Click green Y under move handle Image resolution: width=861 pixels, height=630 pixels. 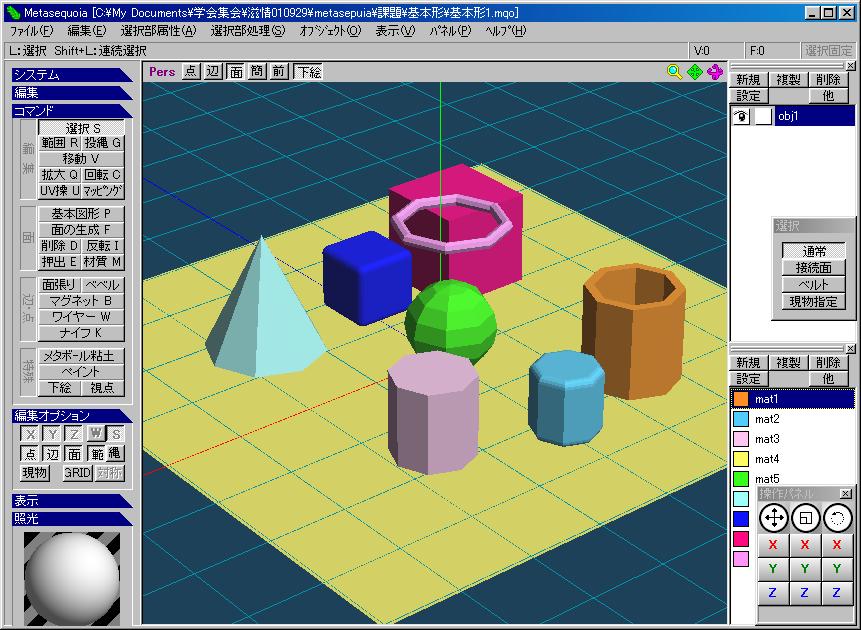pyautogui.click(x=773, y=568)
